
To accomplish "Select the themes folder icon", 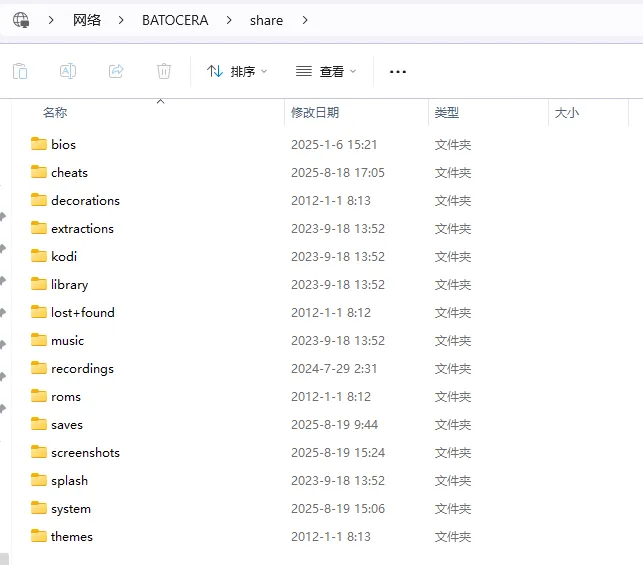I will 39,536.
